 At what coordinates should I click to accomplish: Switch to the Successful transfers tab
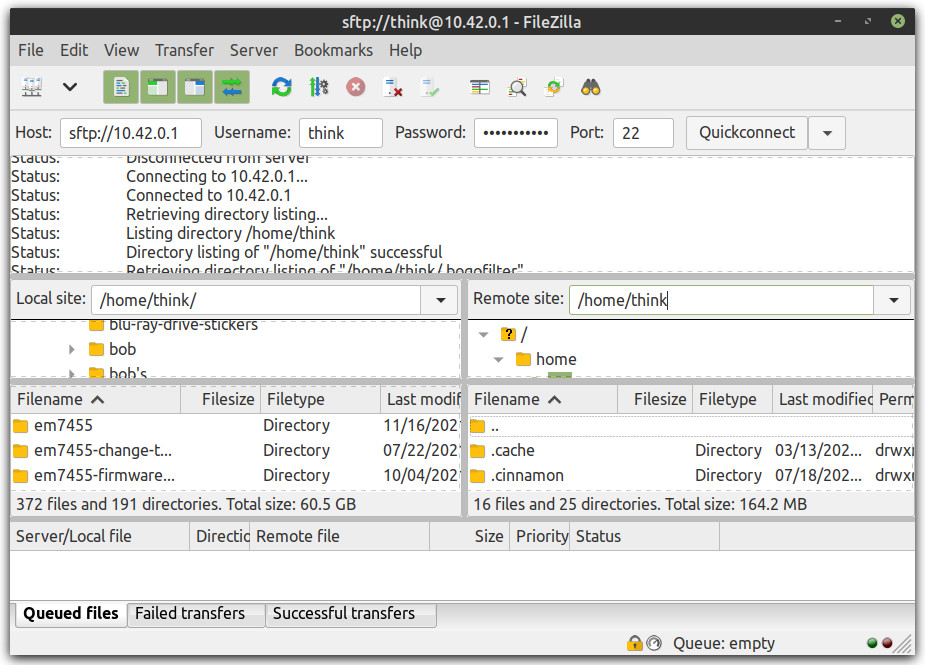pyautogui.click(x=351, y=614)
